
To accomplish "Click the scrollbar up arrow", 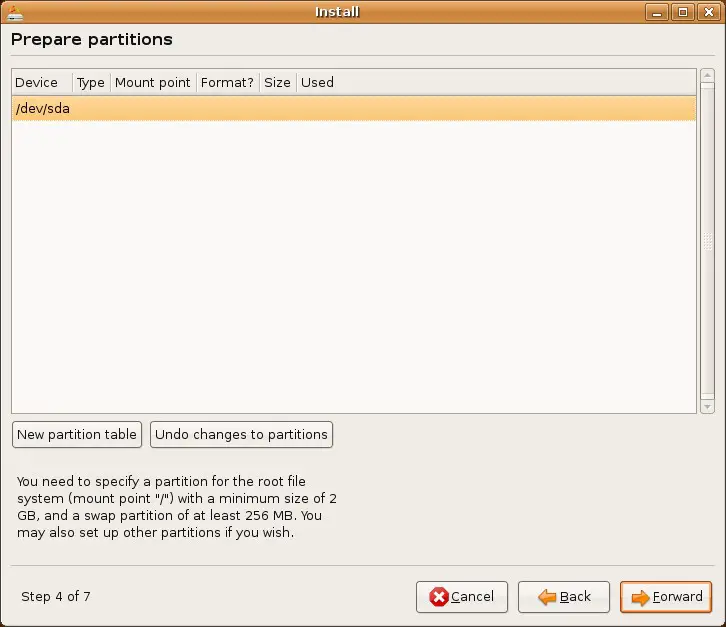I will point(707,75).
